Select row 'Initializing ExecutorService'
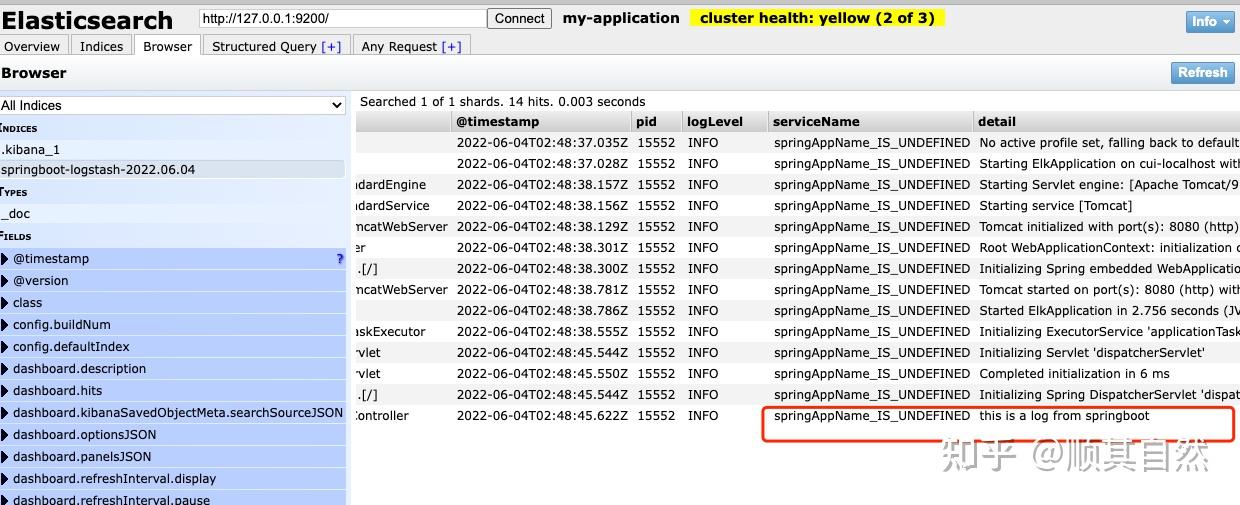The width and height of the screenshot is (1240, 505). click(x=797, y=331)
